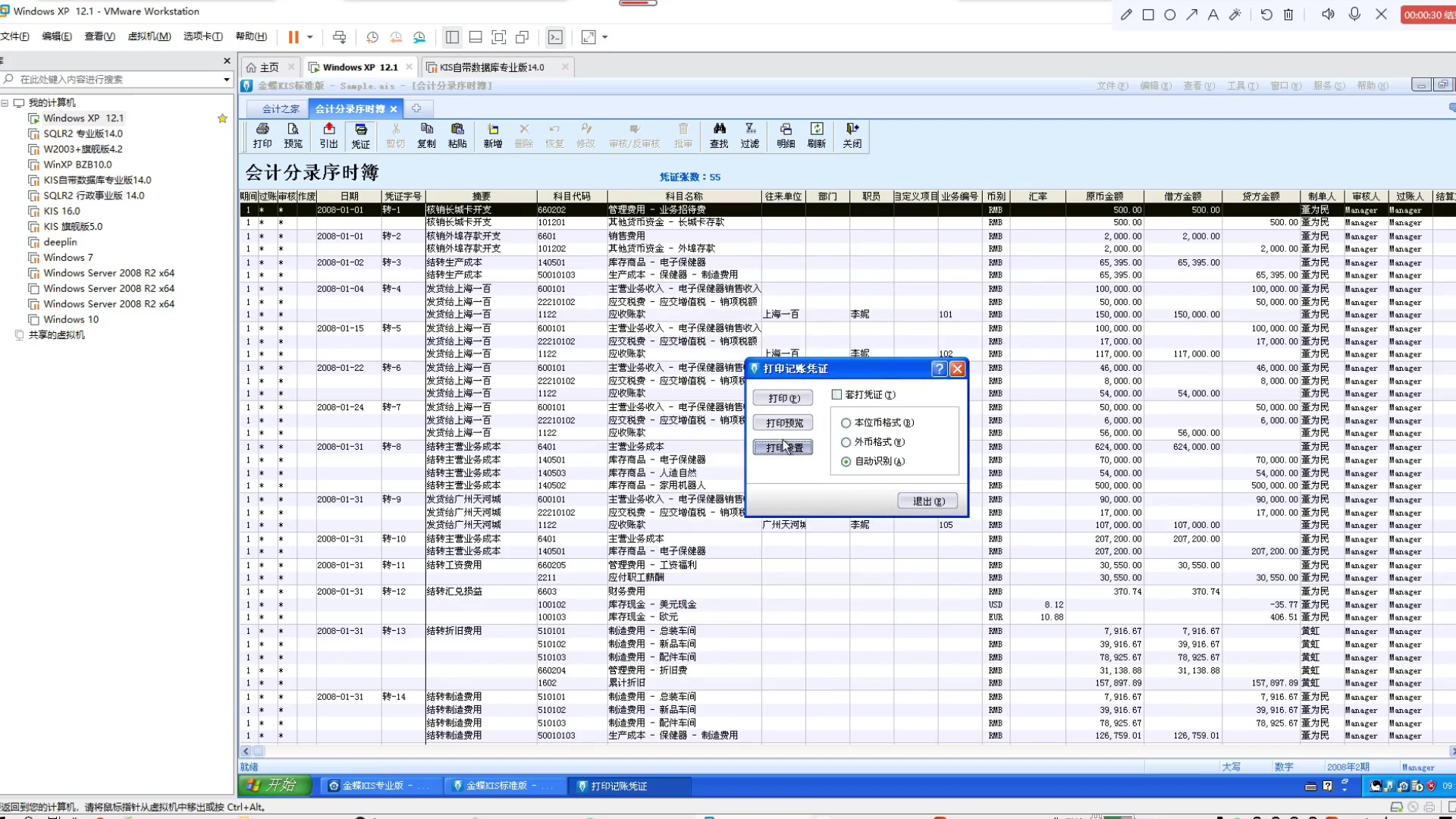Click 打印预览 button in dialog
The width and height of the screenshot is (1456, 819).
tap(783, 423)
